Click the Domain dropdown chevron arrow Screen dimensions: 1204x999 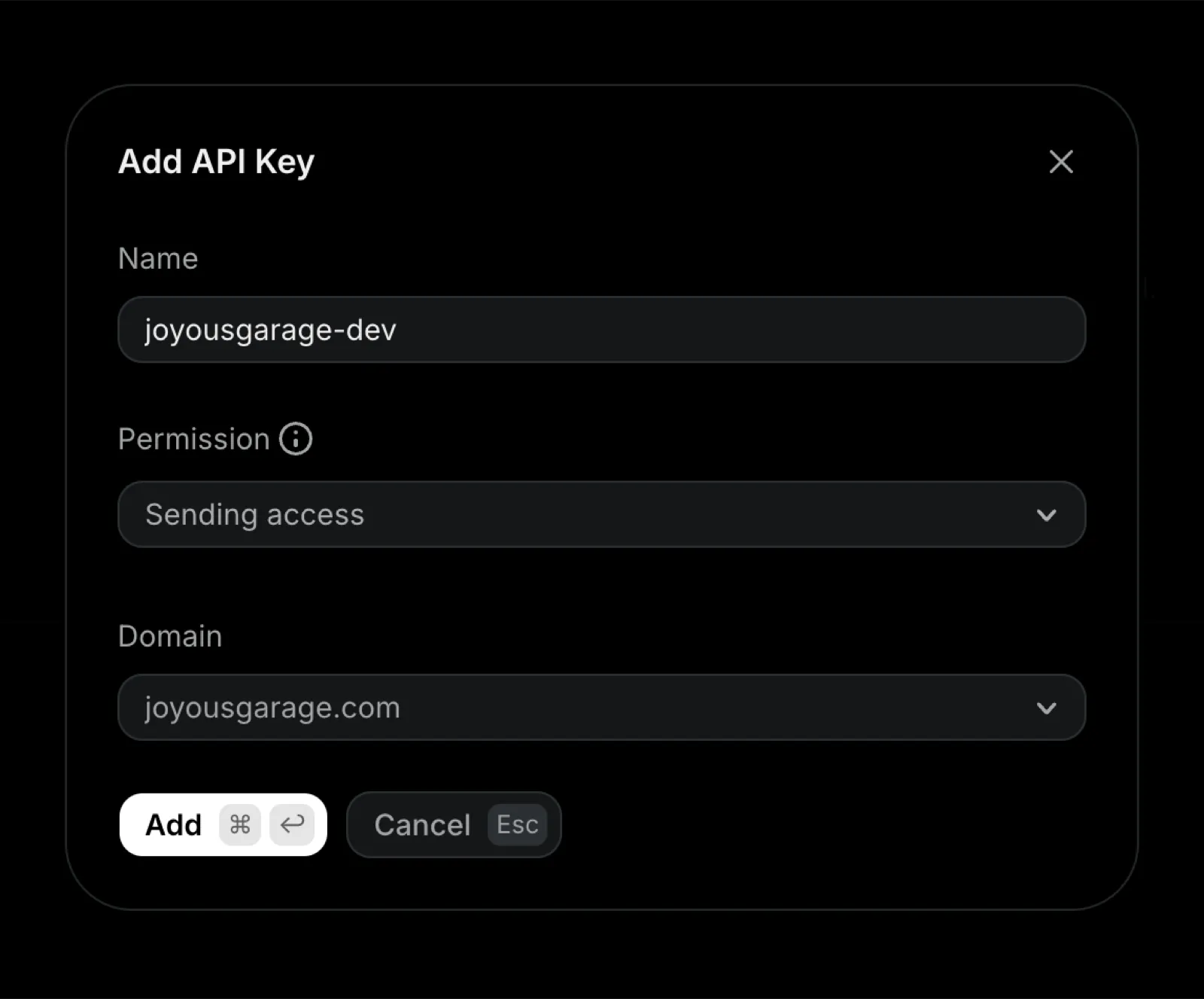click(1046, 708)
